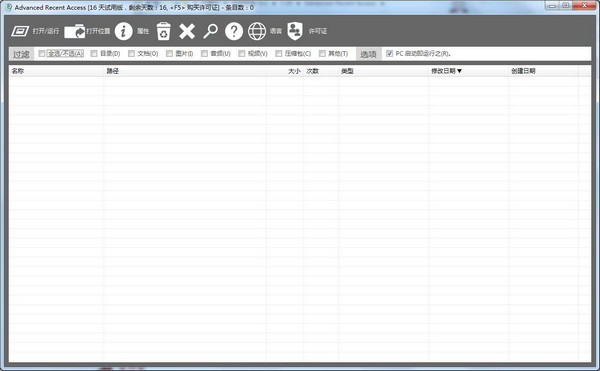Click the Filter (过滤) label

(x=21, y=54)
